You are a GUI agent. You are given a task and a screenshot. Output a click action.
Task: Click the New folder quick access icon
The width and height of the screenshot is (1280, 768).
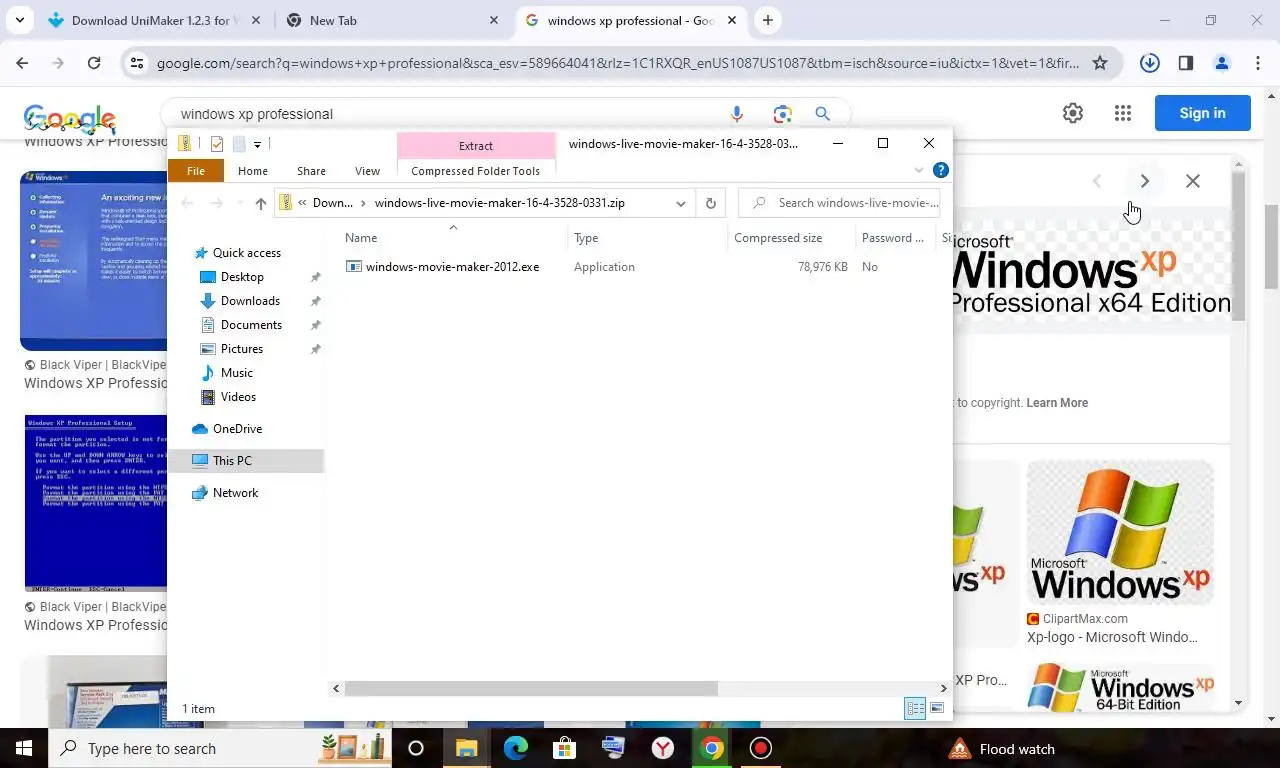[239, 144]
